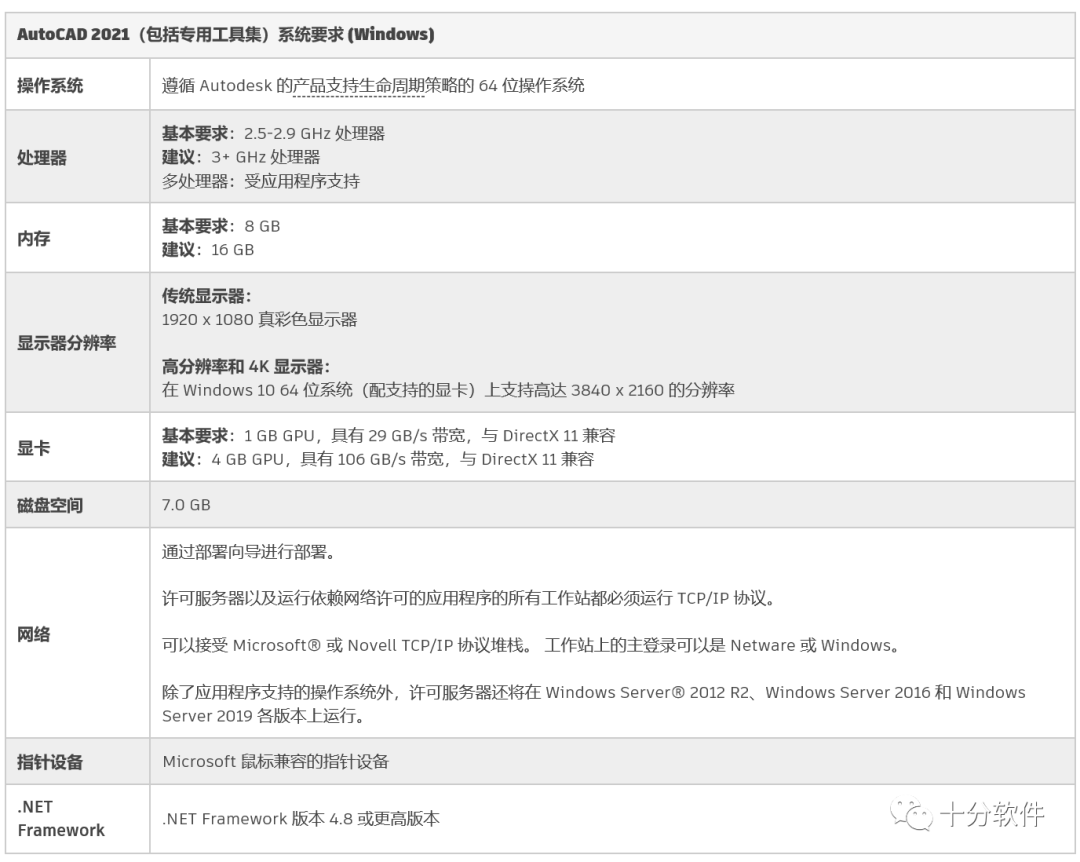
Task: Click the '多处理器: 受应用程序支持' line
Action: (x=260, y=181)
